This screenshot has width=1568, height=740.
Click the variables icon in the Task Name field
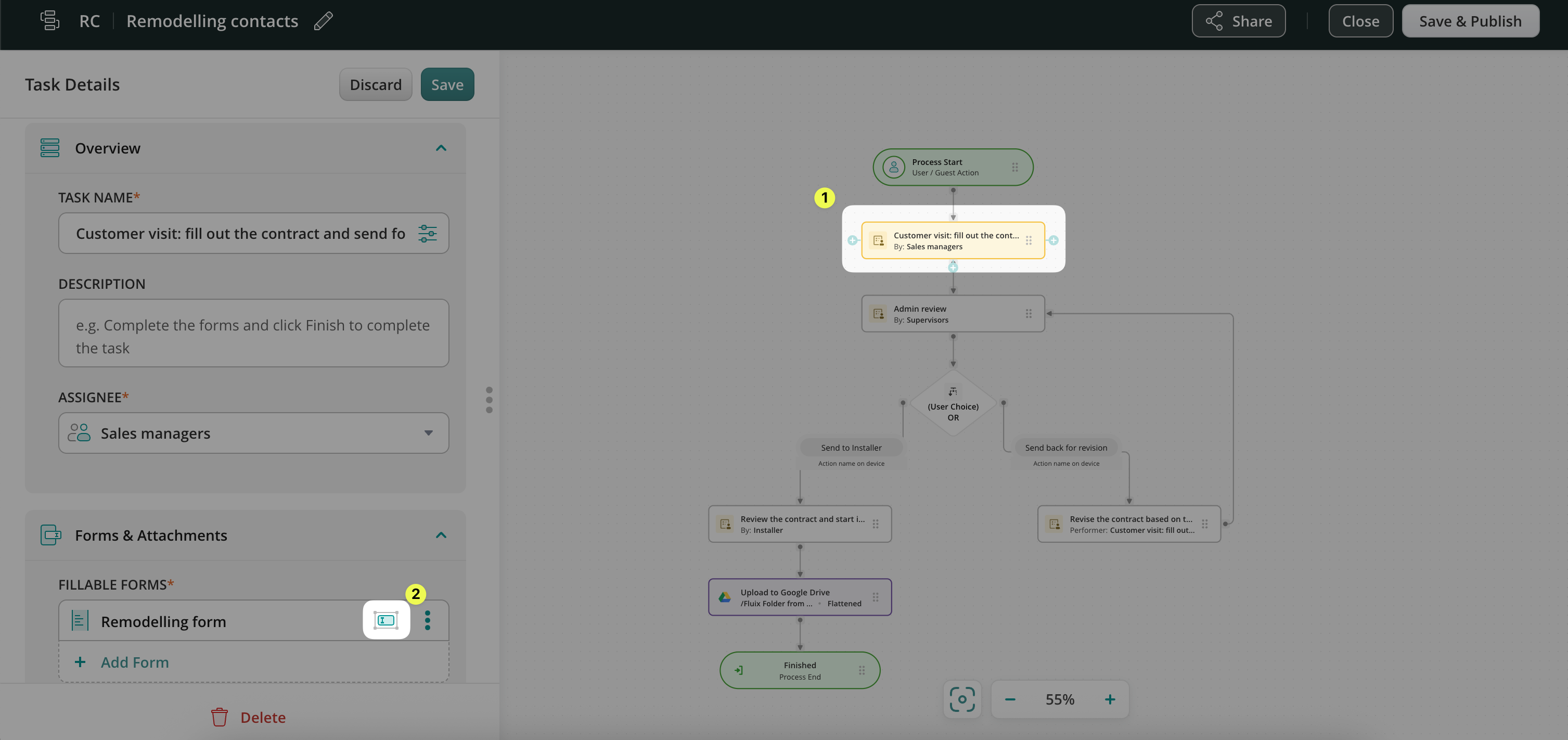point(427,233)
